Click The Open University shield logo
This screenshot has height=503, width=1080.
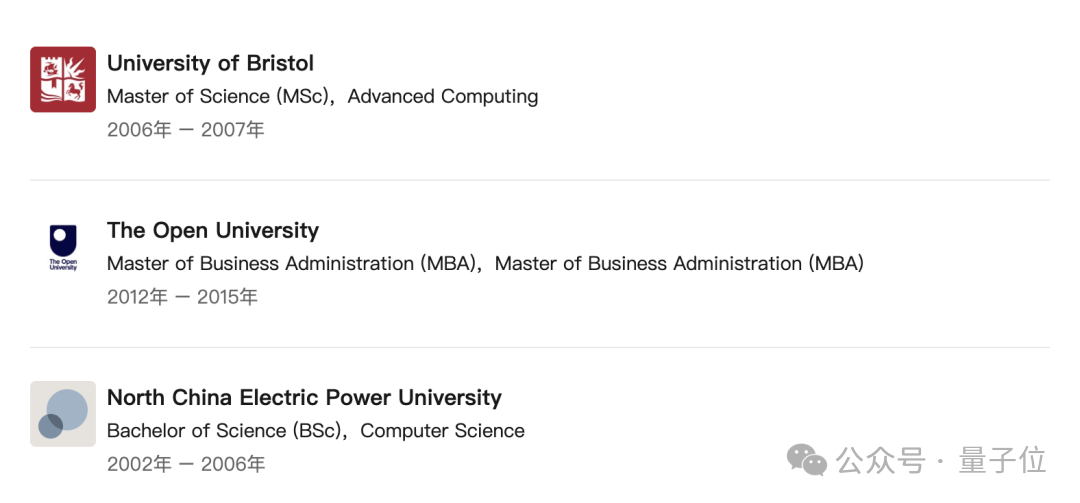click(63, 247)
